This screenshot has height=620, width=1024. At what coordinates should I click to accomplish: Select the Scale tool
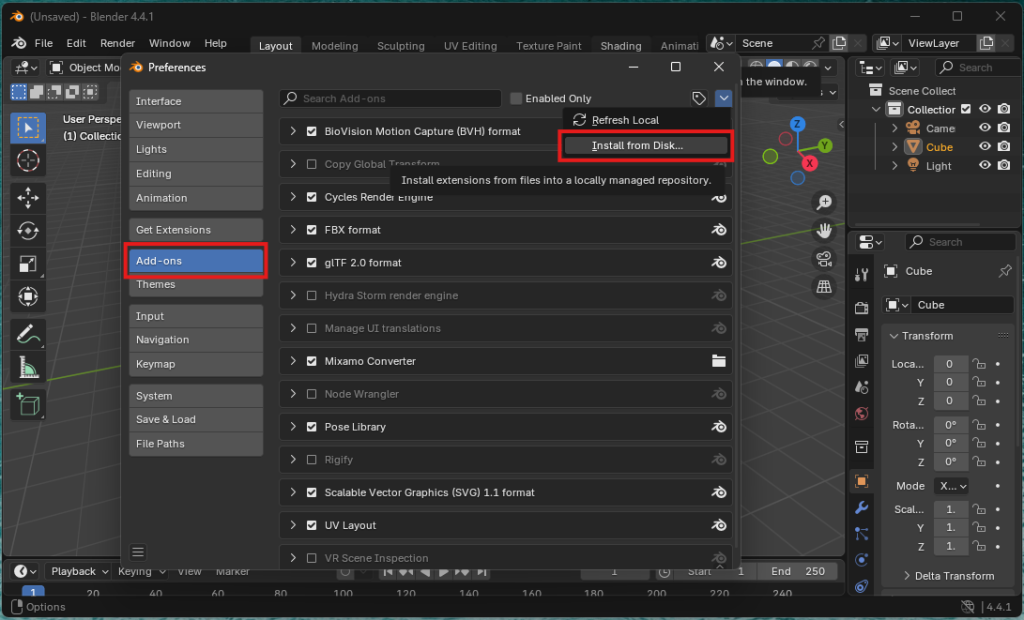[x=27, y=264]
